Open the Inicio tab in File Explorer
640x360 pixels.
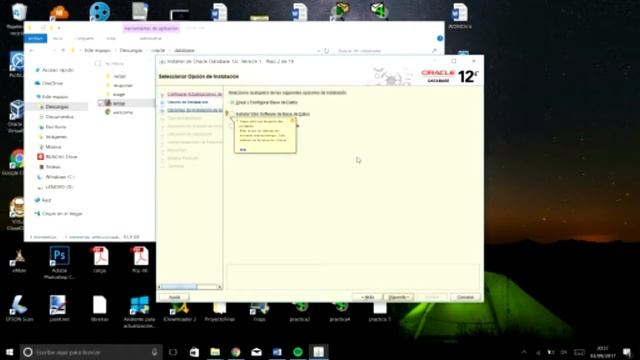(58, 38)
